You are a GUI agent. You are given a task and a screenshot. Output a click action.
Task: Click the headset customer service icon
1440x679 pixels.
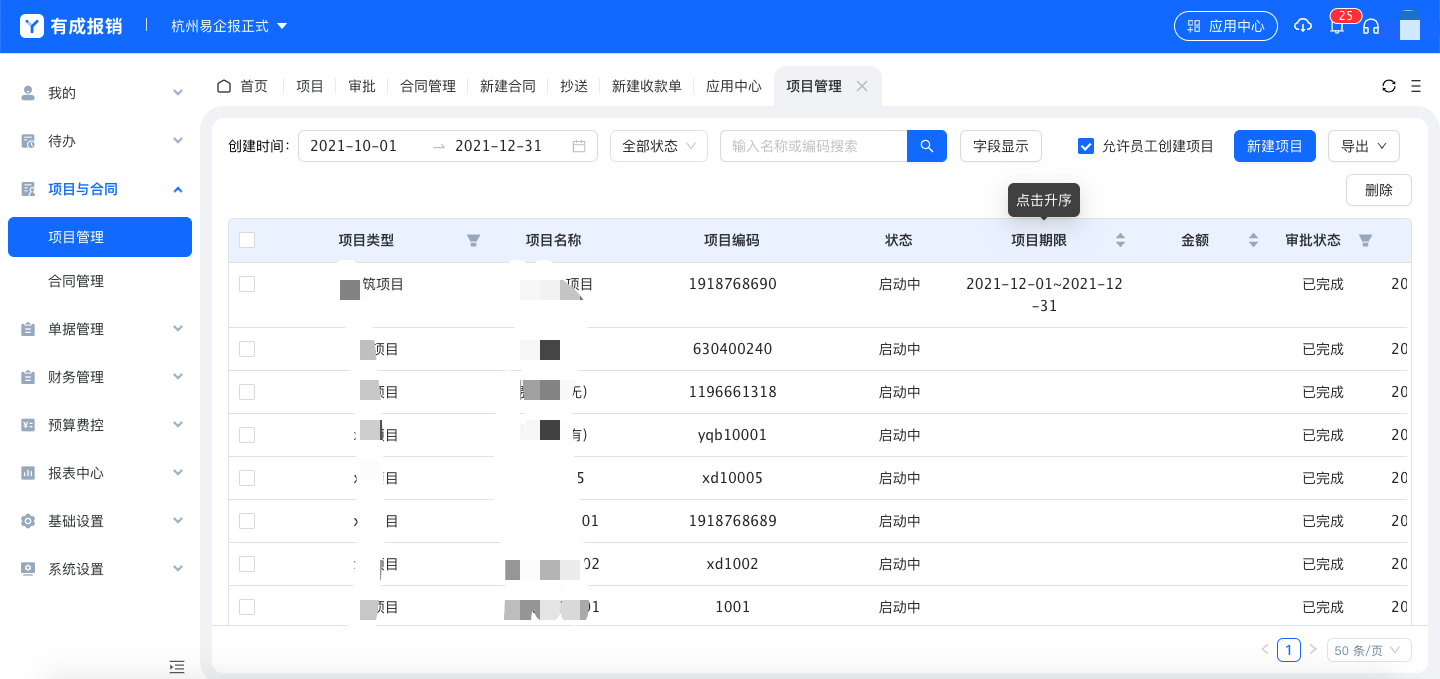1371,26
